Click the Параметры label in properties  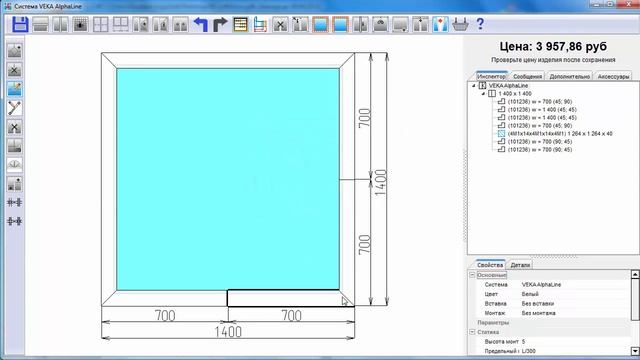tap(493, 322)
